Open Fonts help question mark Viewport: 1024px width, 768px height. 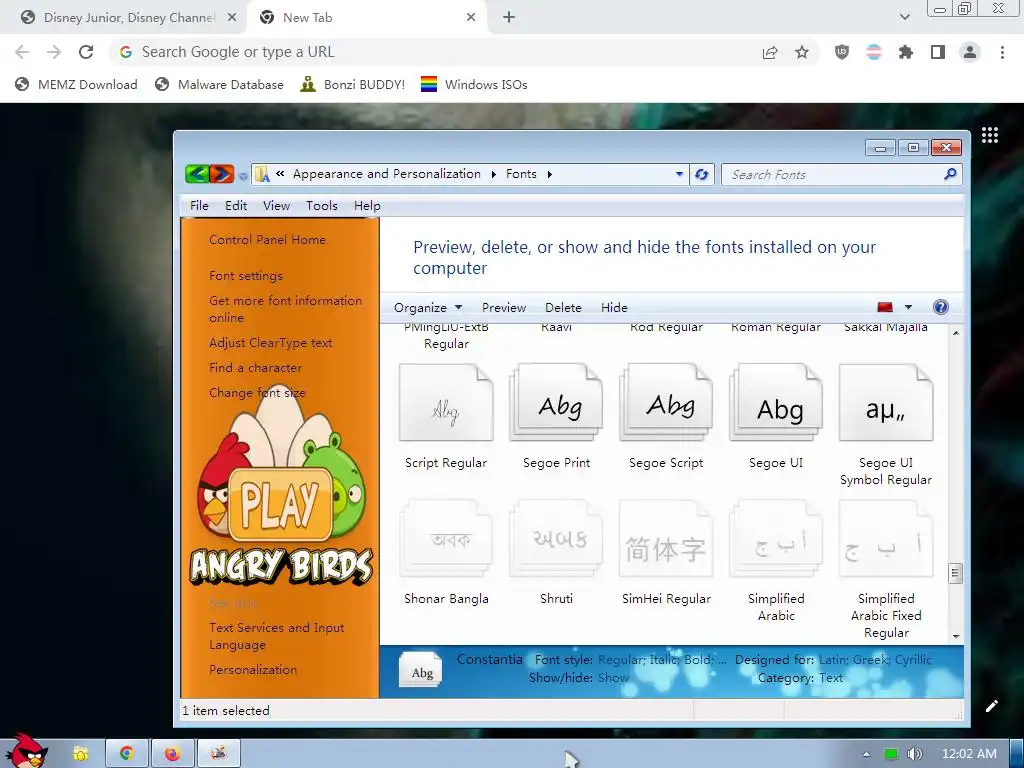(940, 307)
